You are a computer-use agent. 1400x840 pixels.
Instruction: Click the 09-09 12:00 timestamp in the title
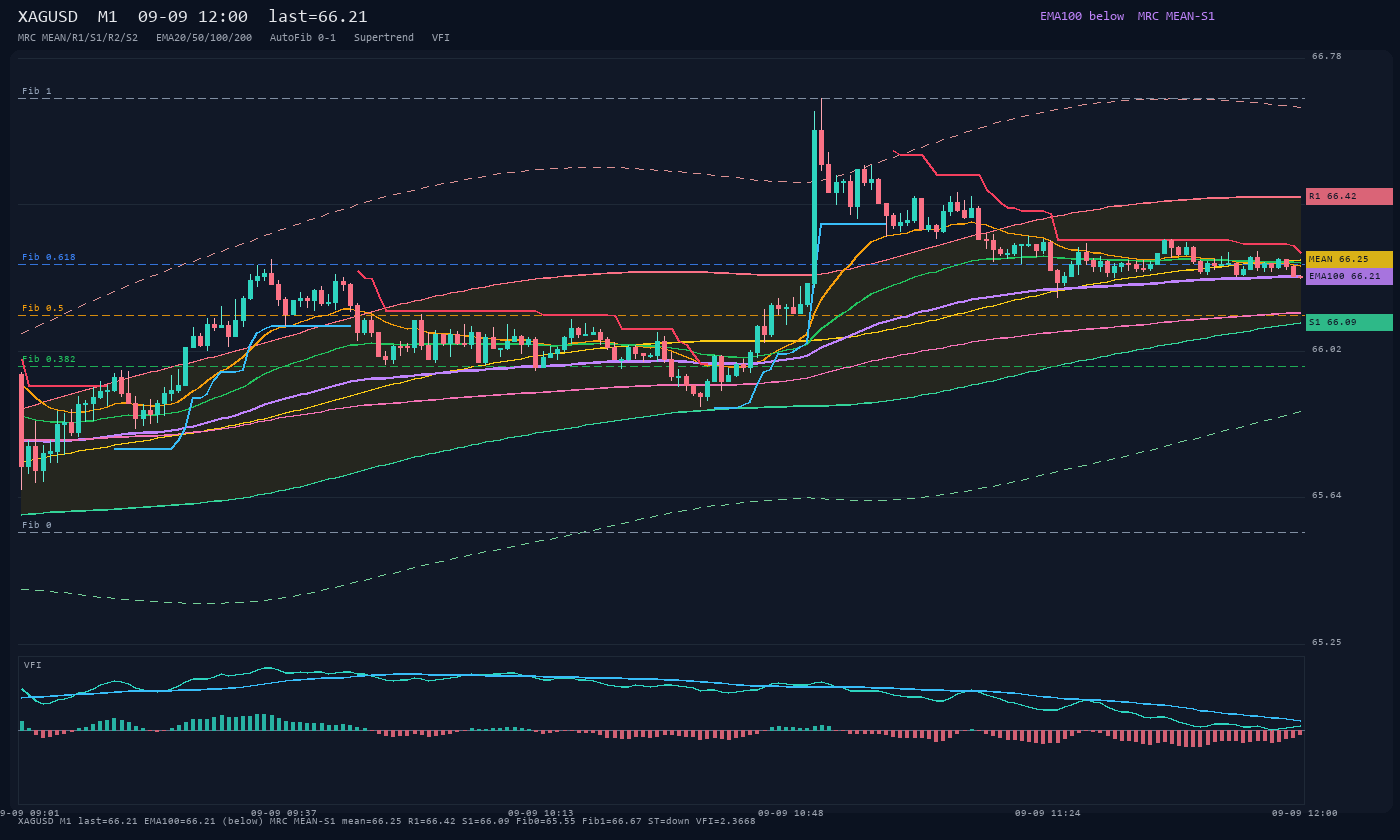point(193,17)
